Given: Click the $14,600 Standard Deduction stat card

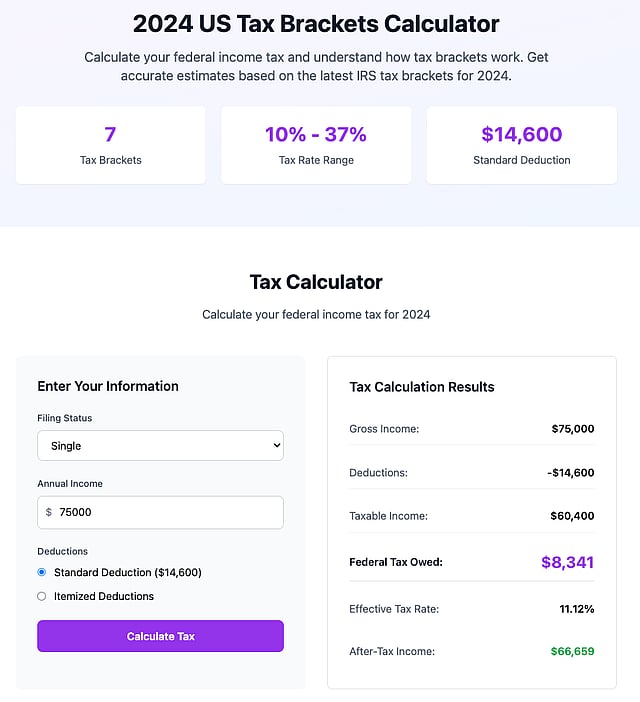Looking at the screenshot, I should (521, 145).
